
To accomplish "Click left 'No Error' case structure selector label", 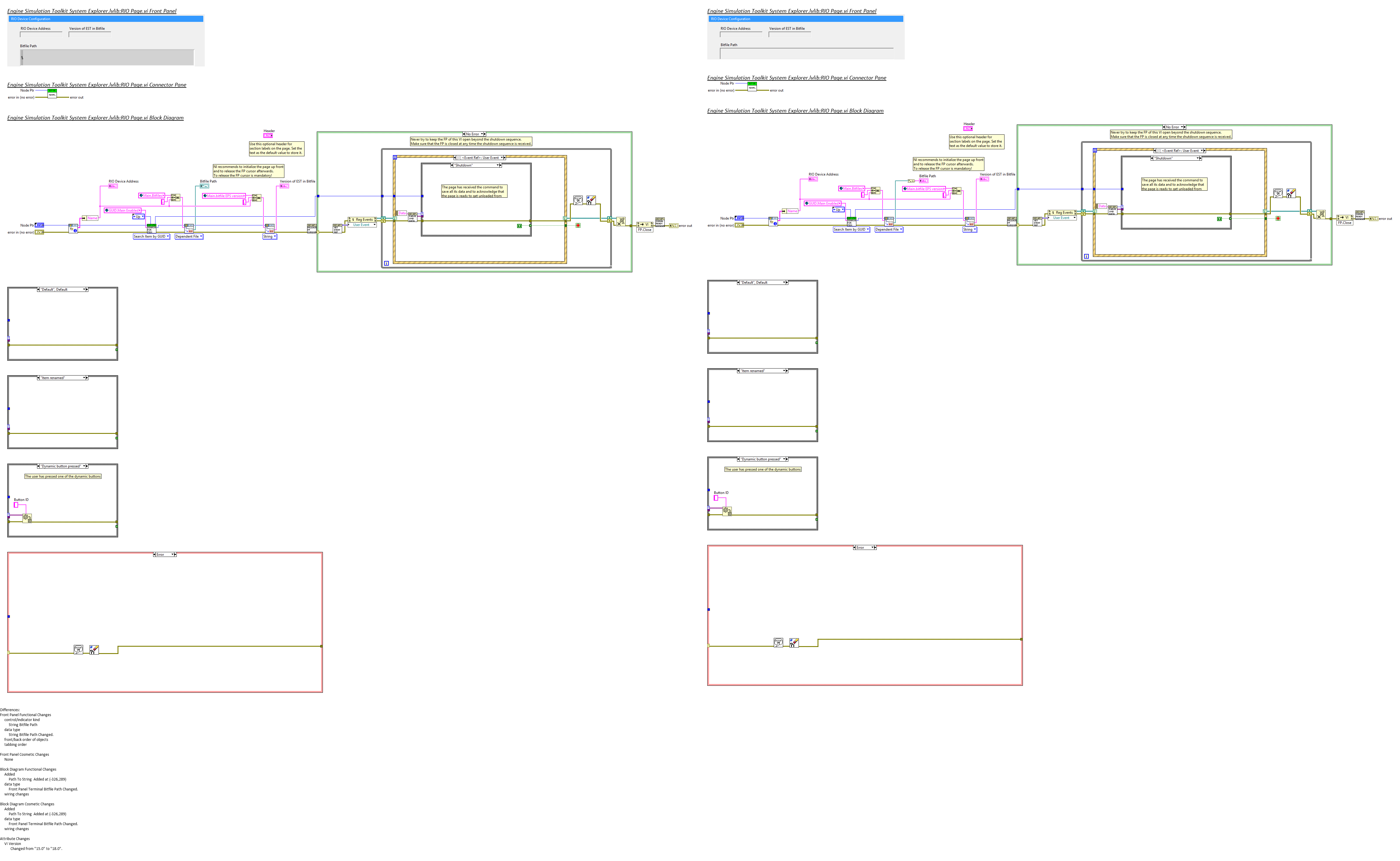I will point(474,134).
